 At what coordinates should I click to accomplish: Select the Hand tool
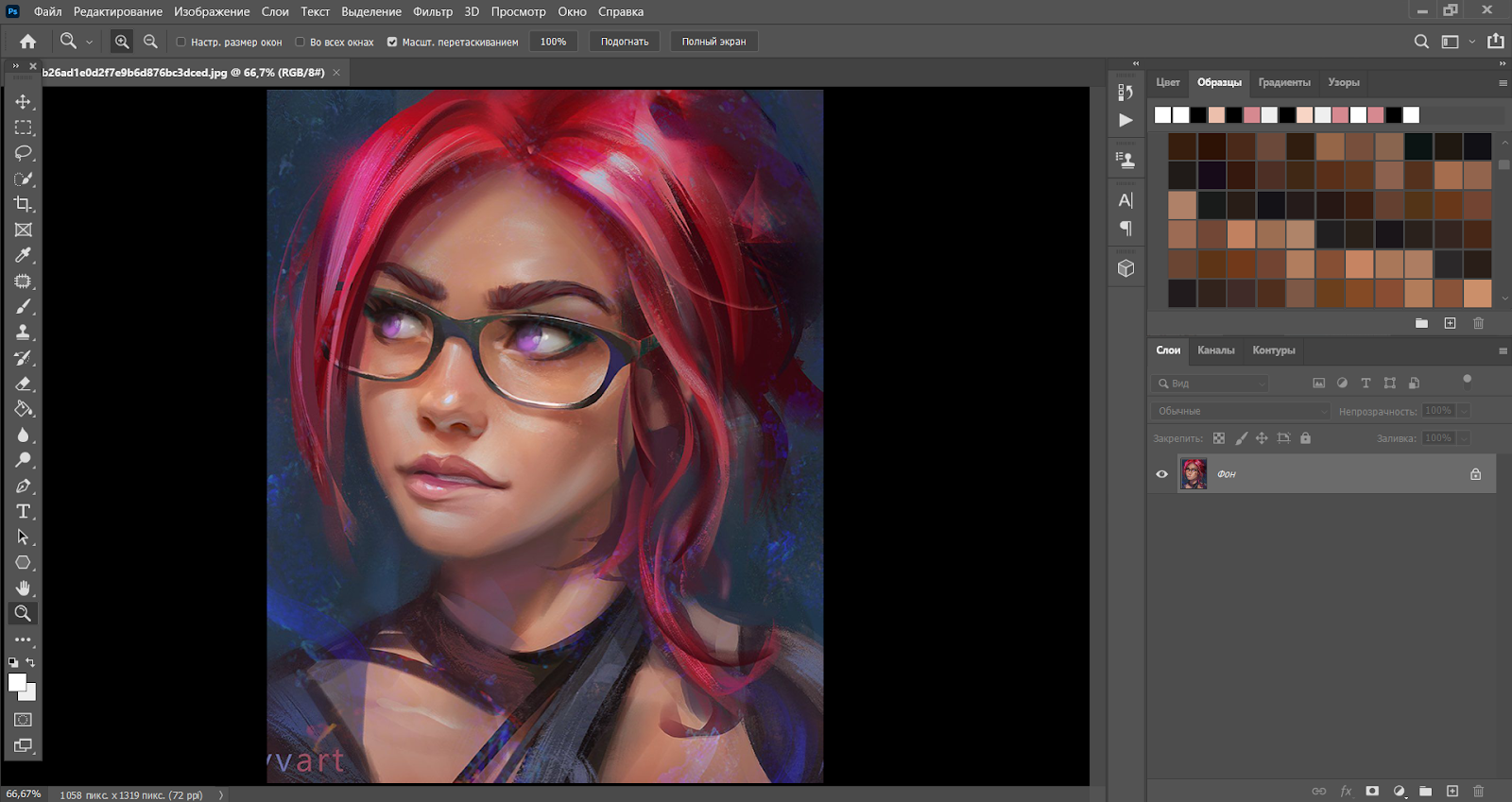click(23, 588)
